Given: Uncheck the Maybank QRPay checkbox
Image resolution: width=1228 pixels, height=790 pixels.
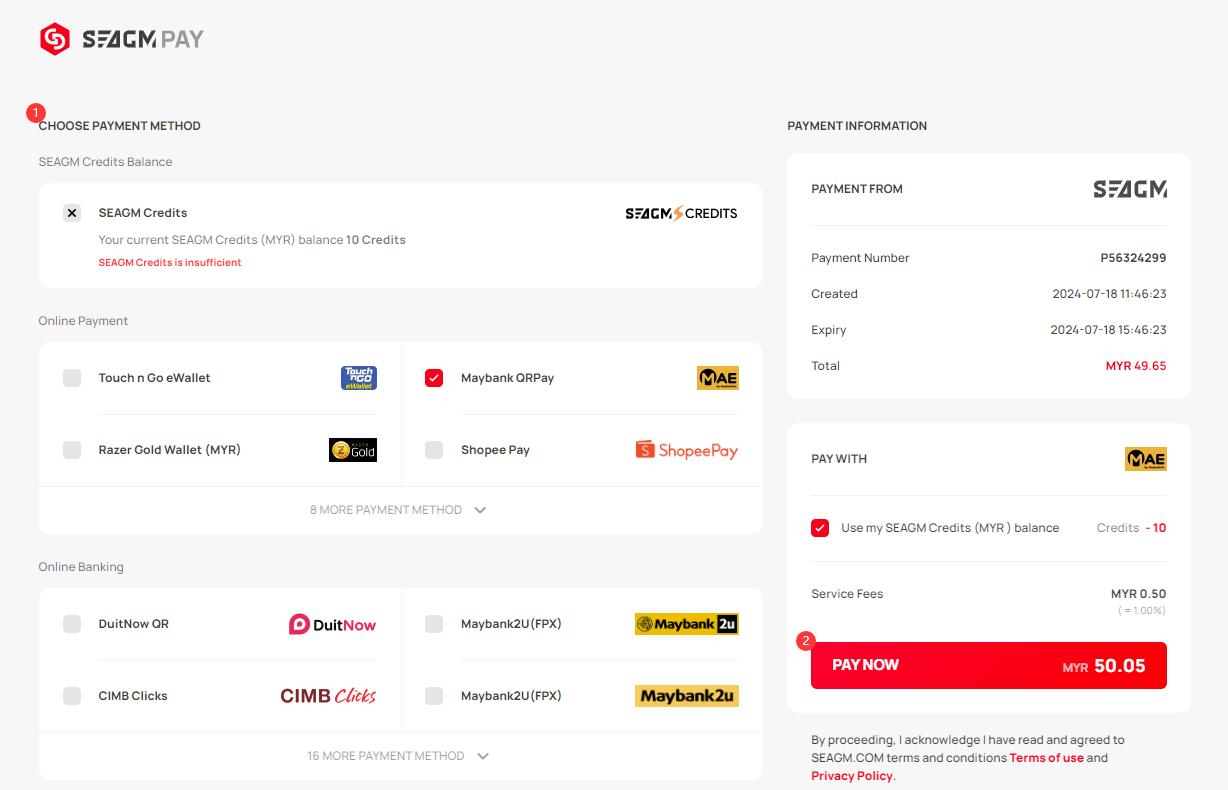Looking at the screenshot, I should click(434, 378).
